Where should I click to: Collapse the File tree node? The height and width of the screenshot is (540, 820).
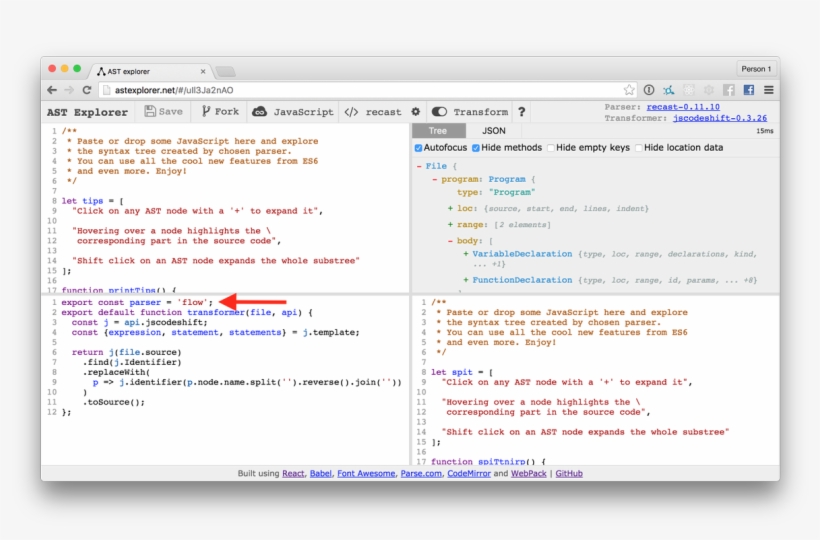[419, 166]
